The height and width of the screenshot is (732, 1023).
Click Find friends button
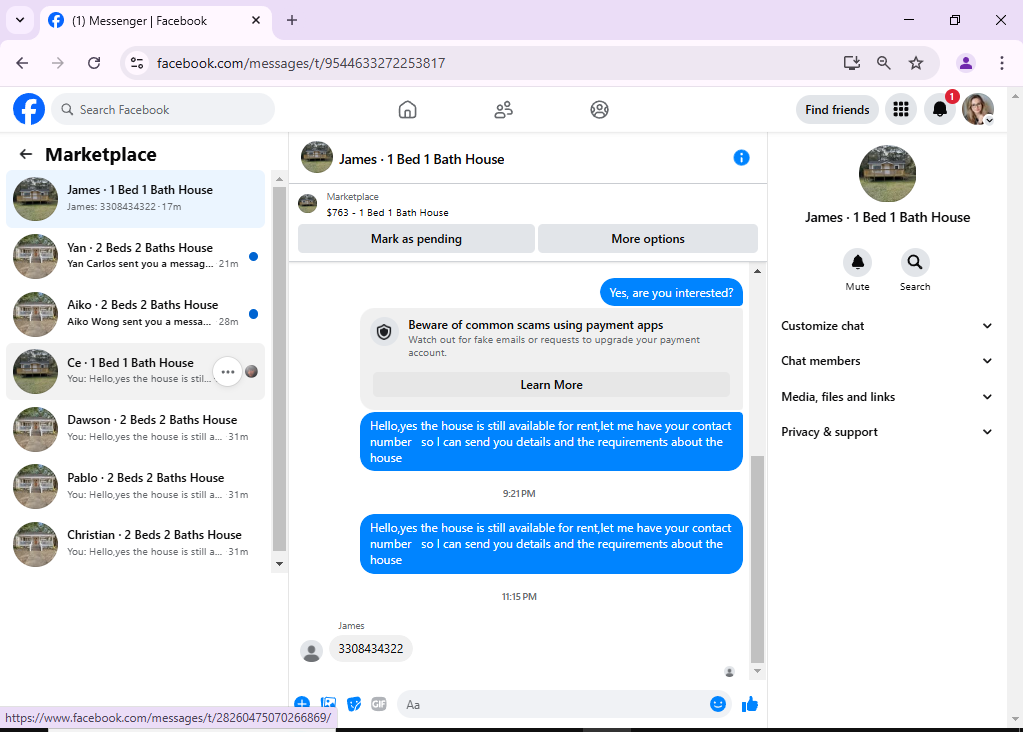(x=837, y=110)
